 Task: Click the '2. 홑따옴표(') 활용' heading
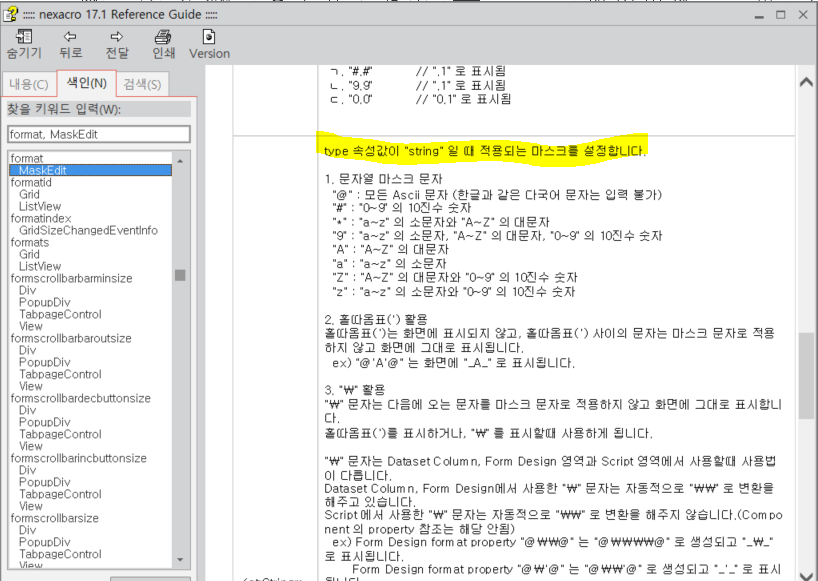pos(376,319)
